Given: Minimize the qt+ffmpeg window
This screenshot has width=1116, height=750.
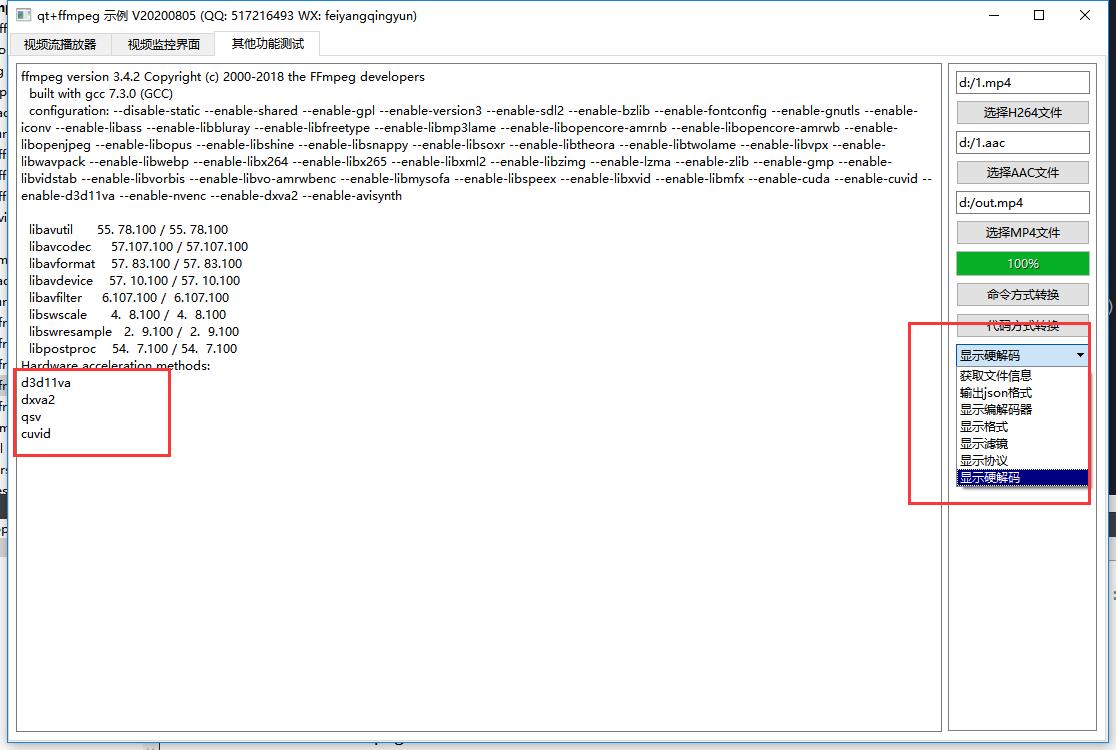Looking at the screenshot, I should coord(994,15).
